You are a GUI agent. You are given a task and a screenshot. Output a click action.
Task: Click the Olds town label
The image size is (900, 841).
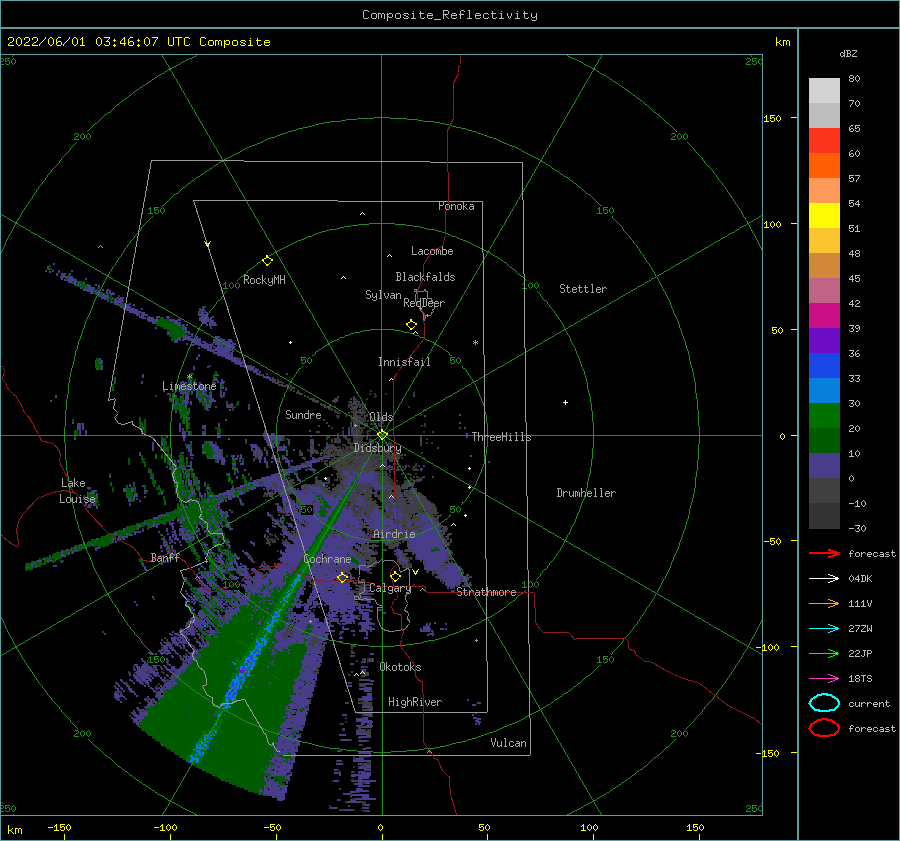pos(381,417)
